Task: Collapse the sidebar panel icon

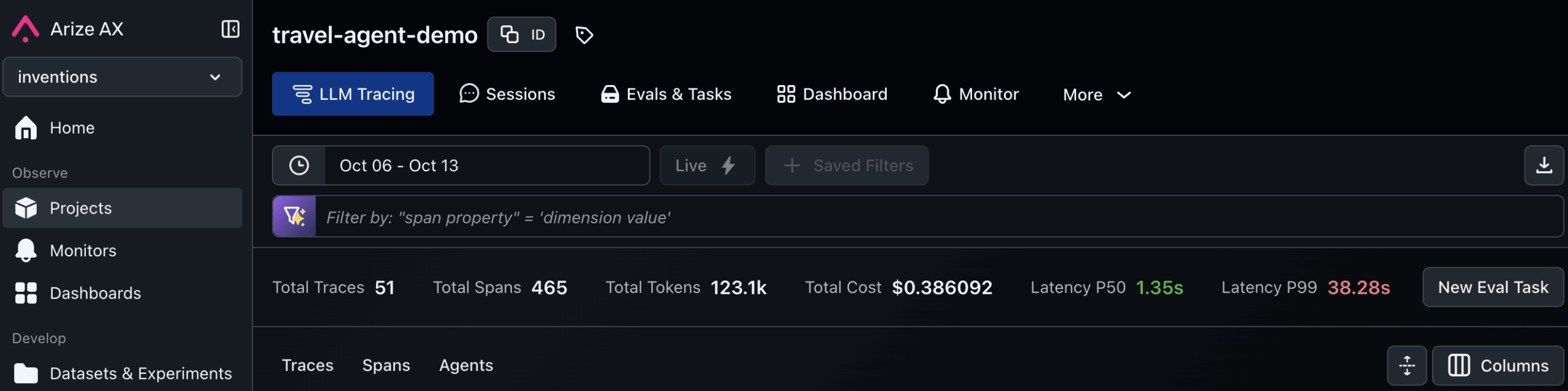Action: tap(230, 29)
